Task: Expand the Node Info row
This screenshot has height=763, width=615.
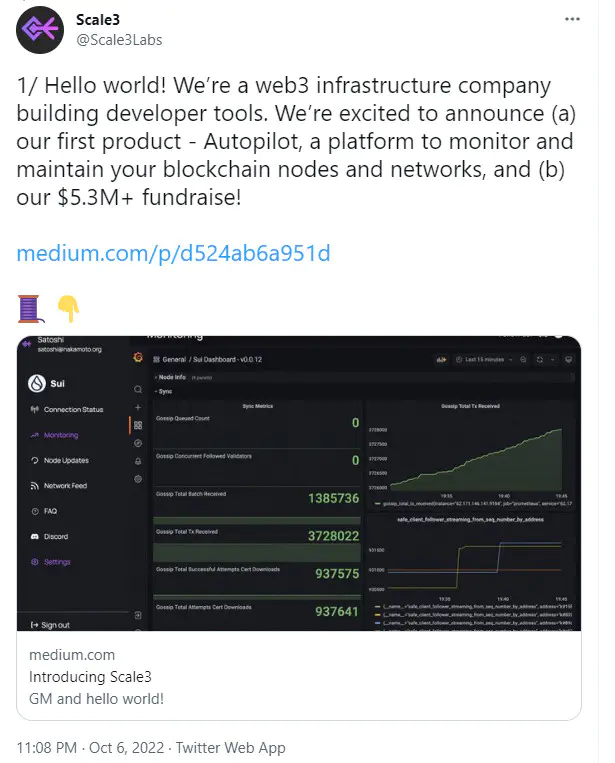Action: click(170, 377)
